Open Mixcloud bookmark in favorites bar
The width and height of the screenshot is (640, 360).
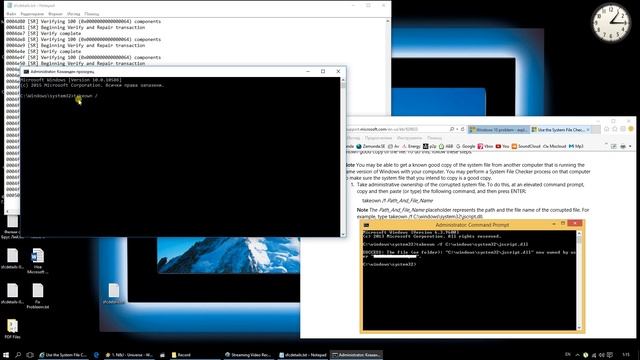click(555, 146)
